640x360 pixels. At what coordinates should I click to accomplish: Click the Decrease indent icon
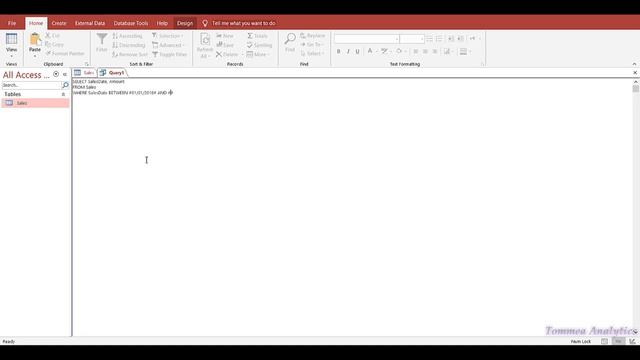tap(451, 39)
